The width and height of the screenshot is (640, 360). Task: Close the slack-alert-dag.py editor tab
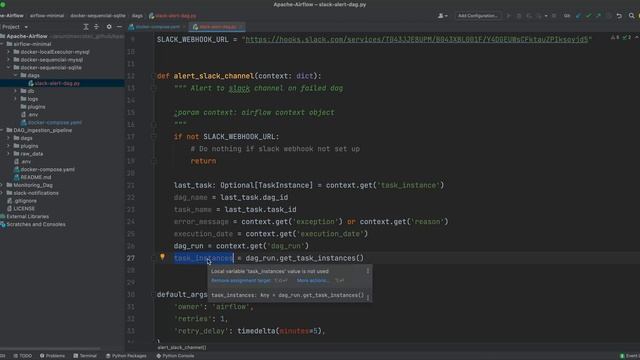(x=241, y=27)
